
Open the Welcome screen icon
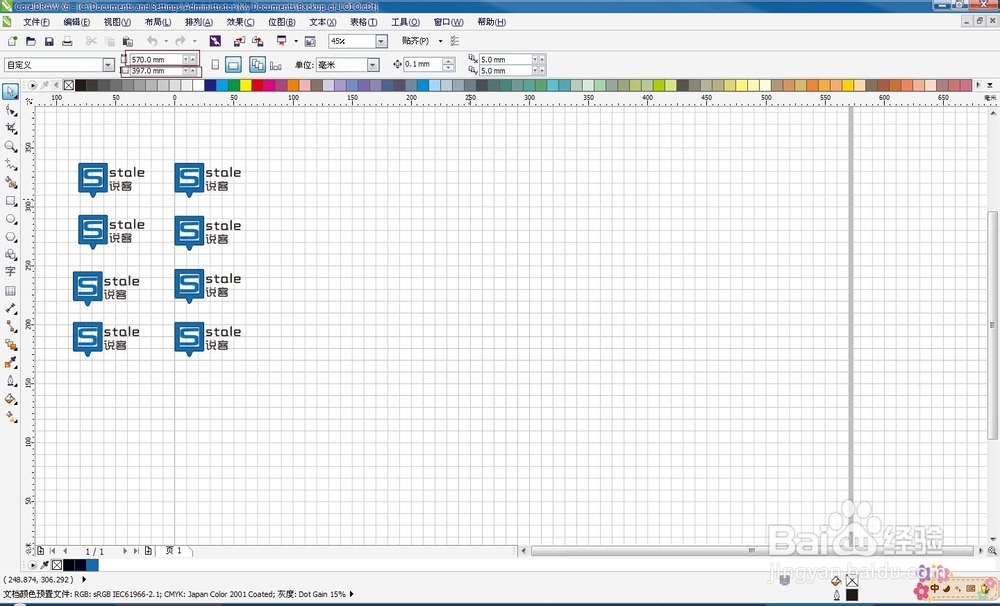[310, 41]
